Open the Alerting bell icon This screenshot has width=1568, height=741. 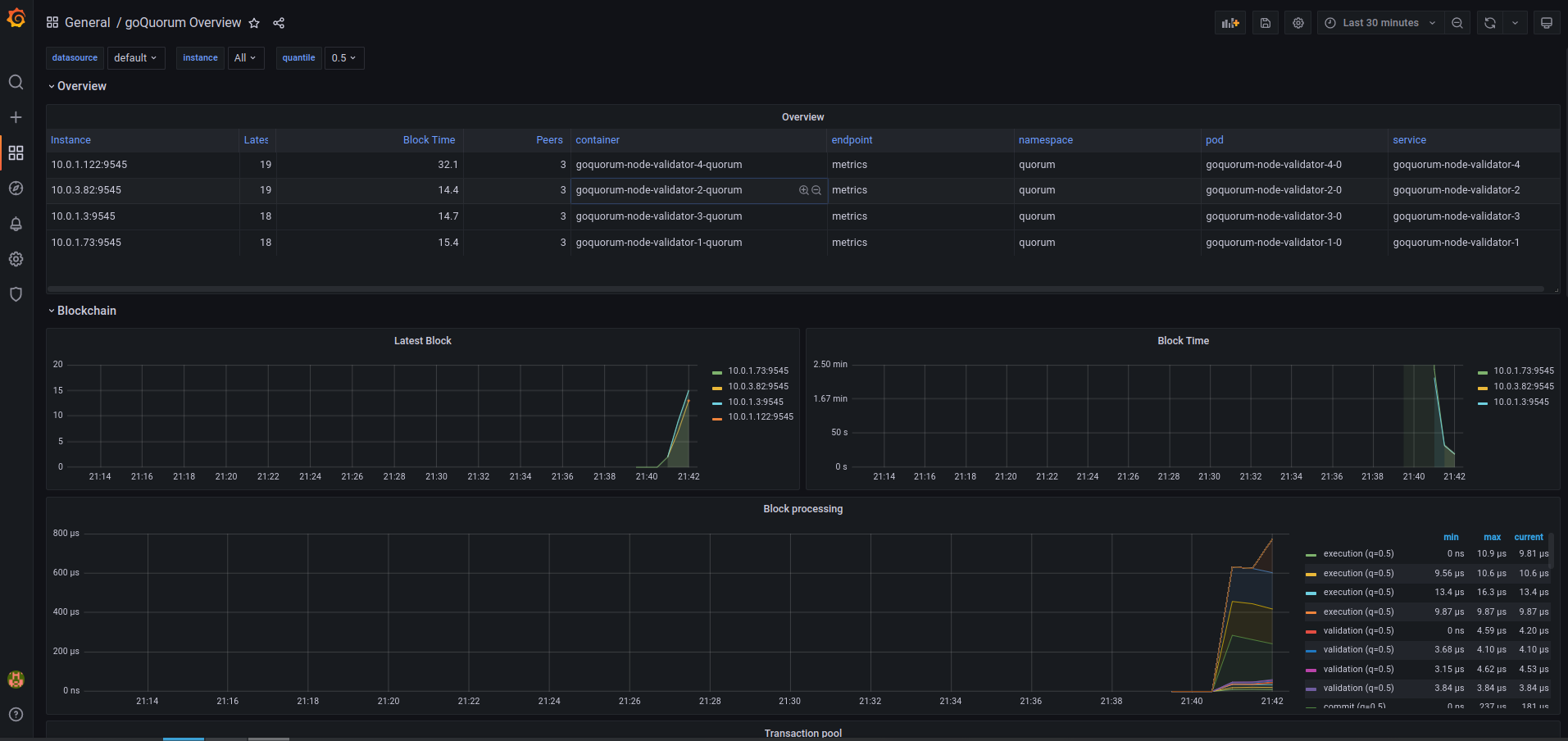click(x=16, y=224)
